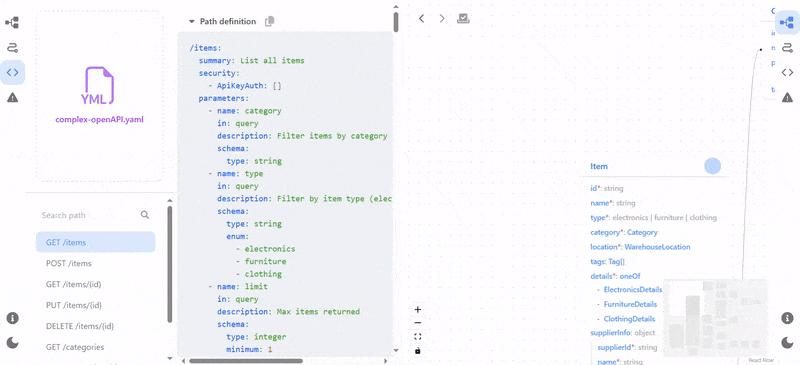
Task: Click the blue circle on Item node
Action: pos(712,166)
